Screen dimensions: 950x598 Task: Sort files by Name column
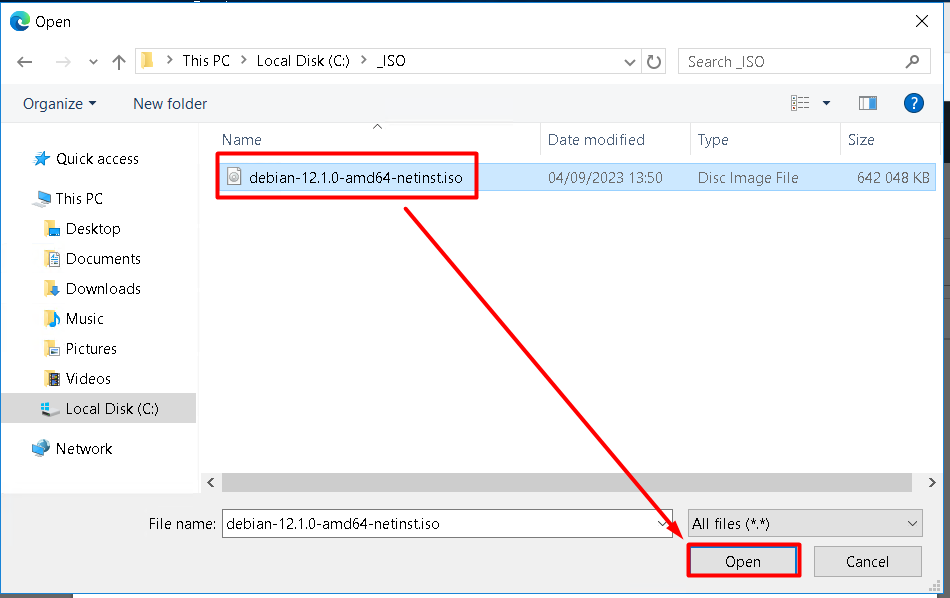(x=242, y=140)
